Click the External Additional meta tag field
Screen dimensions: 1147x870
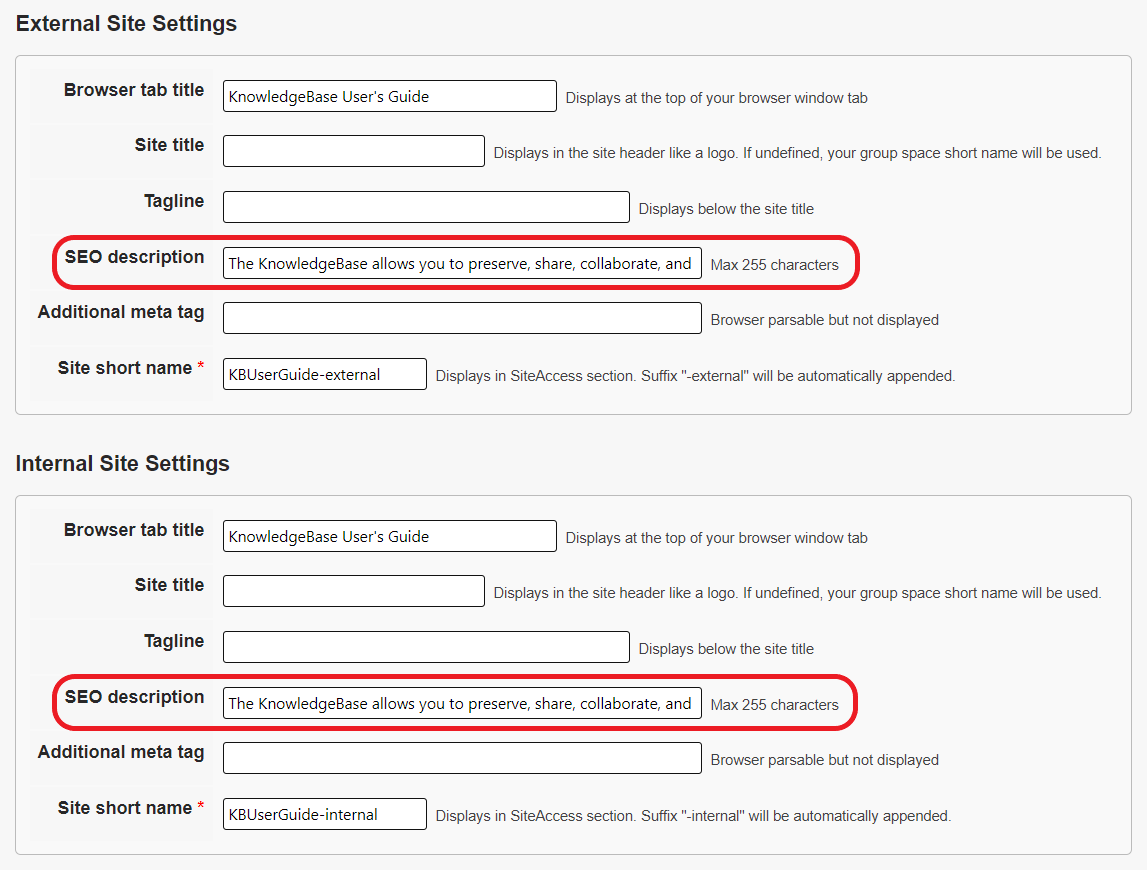pyautogui.click(x=462, y=318)
